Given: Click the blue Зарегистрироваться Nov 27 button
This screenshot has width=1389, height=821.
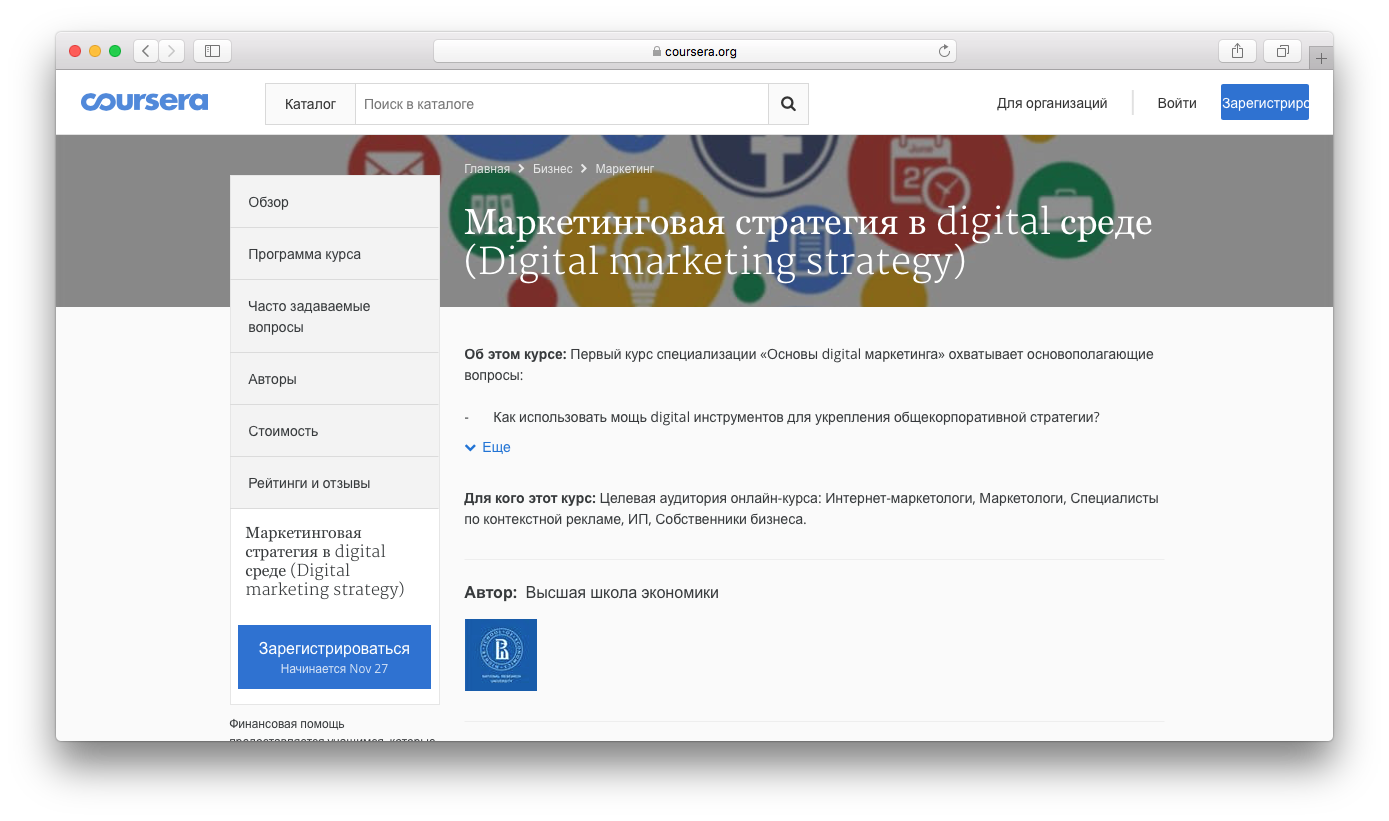Looking at the screenshot, I should 334,657.
